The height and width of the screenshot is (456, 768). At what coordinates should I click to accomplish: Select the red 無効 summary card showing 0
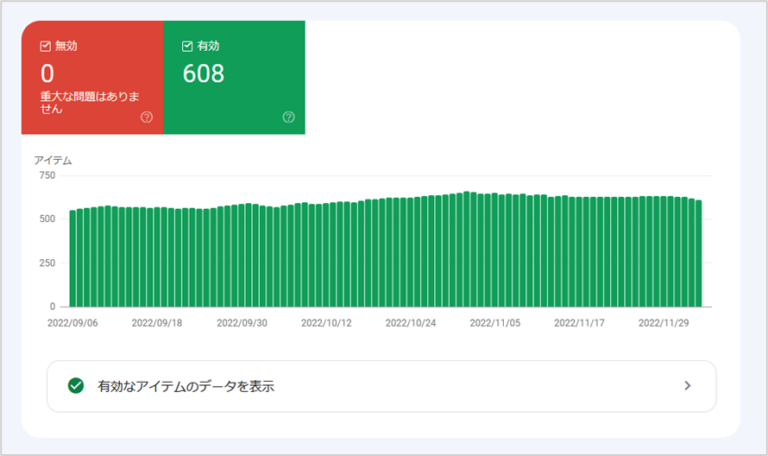point(92,77)
